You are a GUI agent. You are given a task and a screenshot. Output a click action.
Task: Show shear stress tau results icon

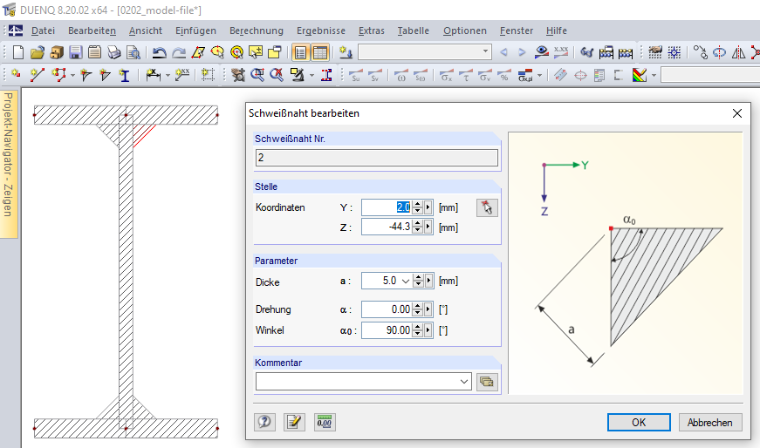click(x=465, y=75)
